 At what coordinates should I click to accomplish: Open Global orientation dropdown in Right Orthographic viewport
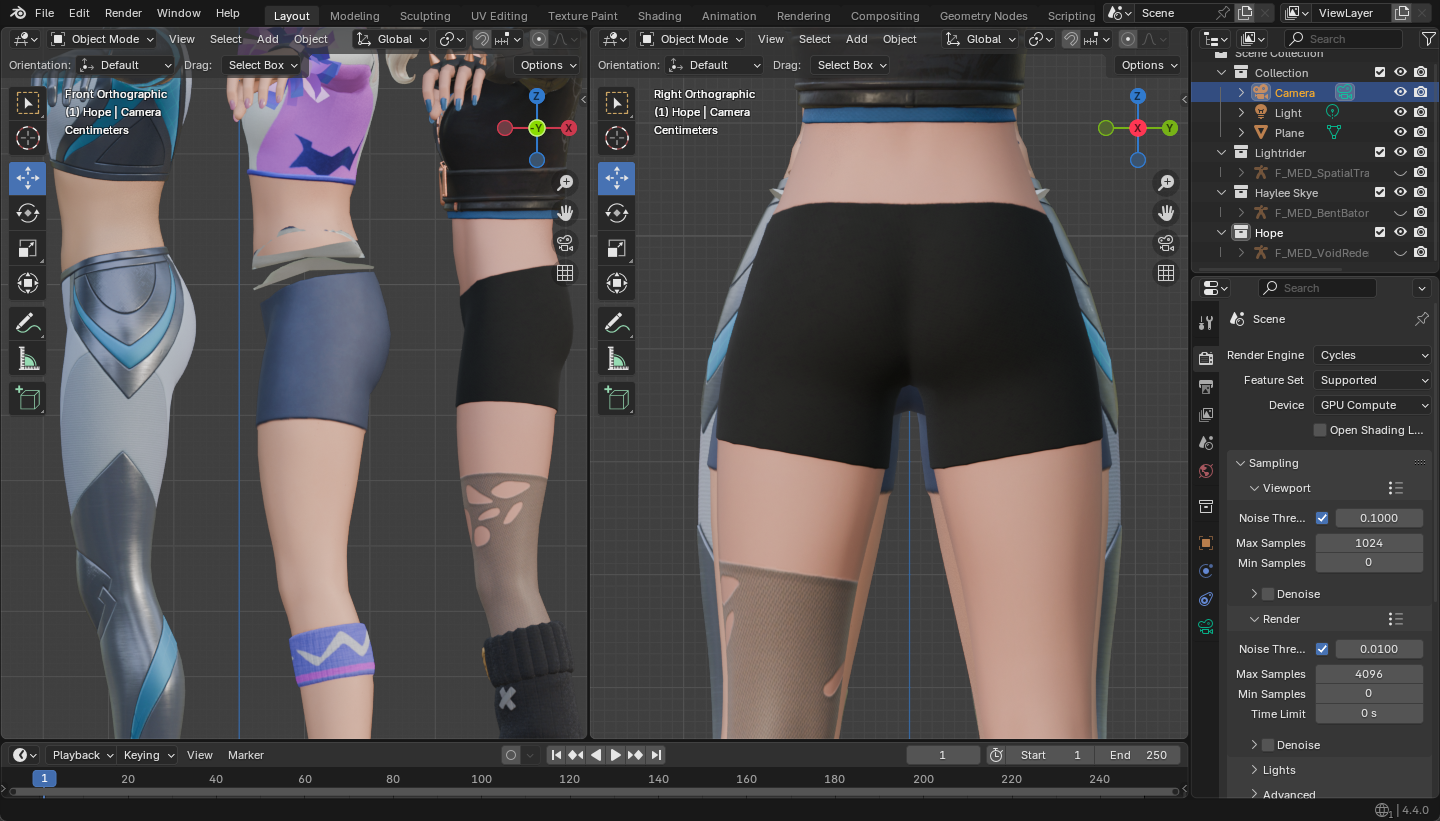[985, 39]
